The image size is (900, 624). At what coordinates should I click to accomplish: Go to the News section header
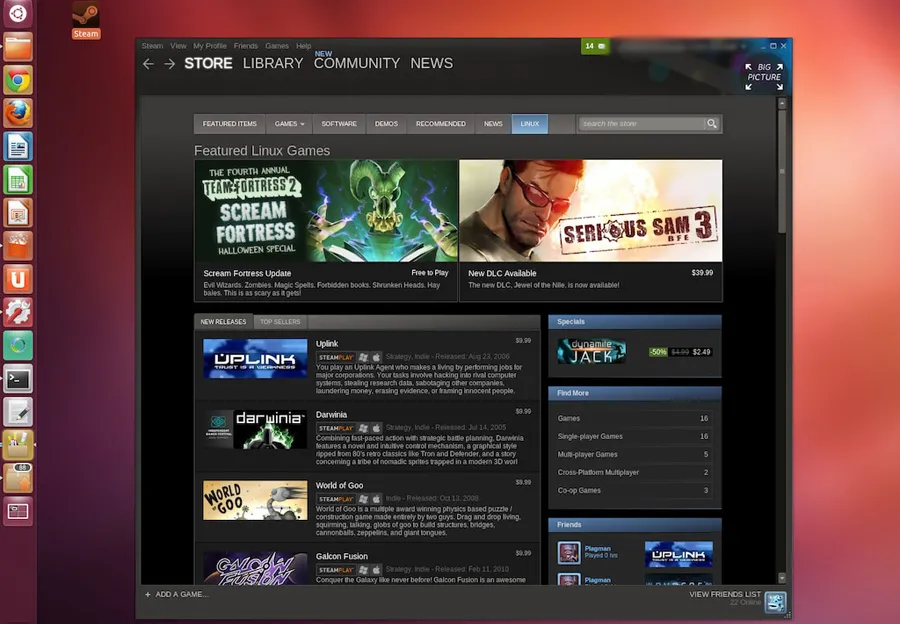click(432, 63)
